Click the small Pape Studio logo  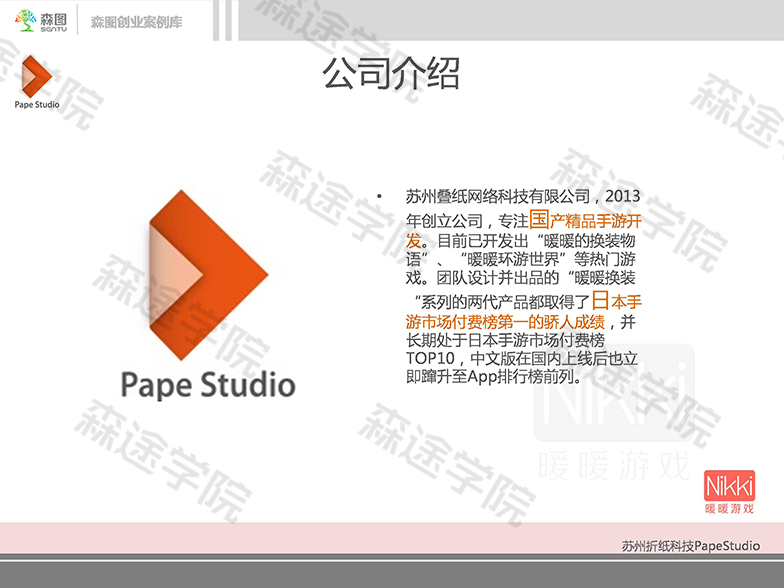(36, 82)
